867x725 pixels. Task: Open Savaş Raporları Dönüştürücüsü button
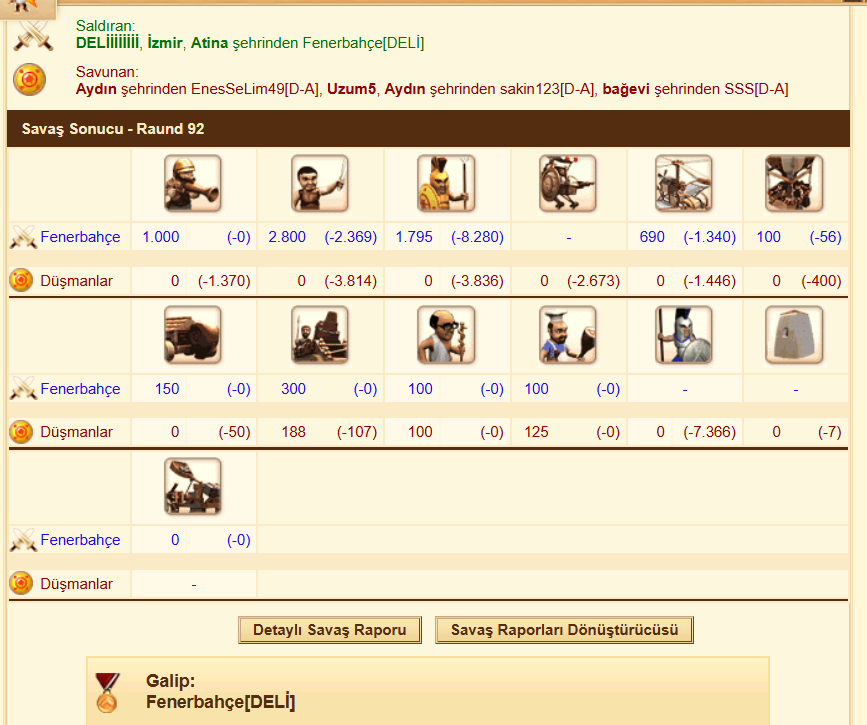(x=565, y=630)
